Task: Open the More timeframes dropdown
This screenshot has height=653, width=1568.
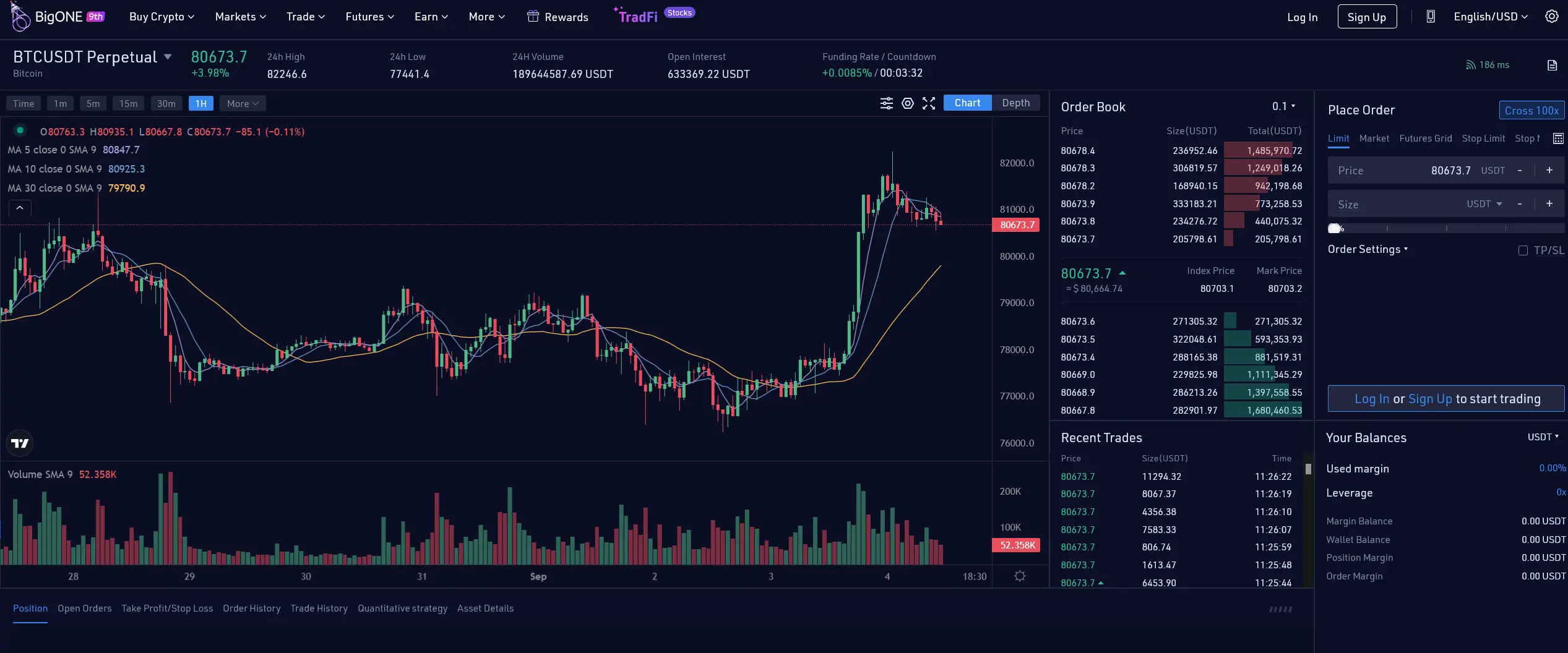Action: click(243, 103)
